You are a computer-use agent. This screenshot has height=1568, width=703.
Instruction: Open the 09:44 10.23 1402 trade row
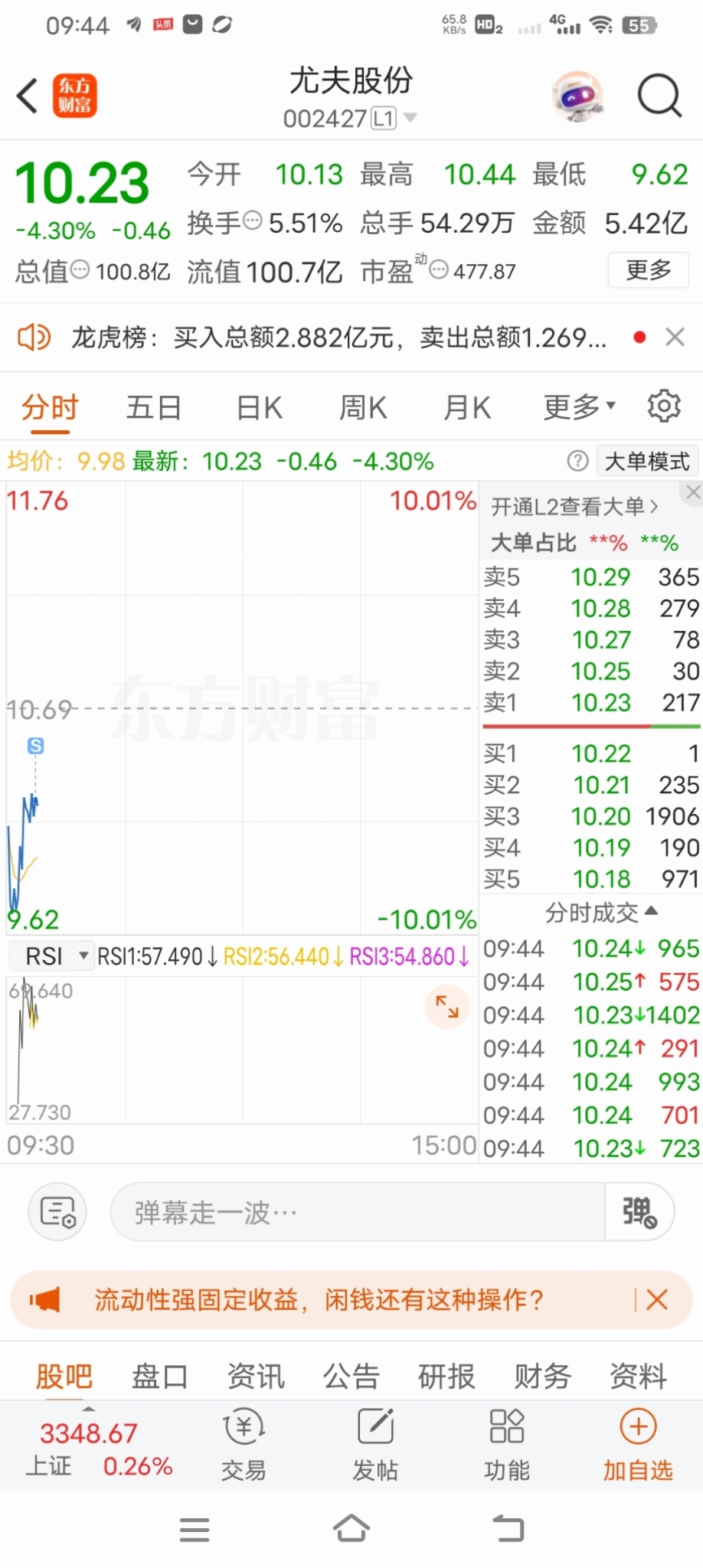pyautogui.click(x=591, y=1015)
